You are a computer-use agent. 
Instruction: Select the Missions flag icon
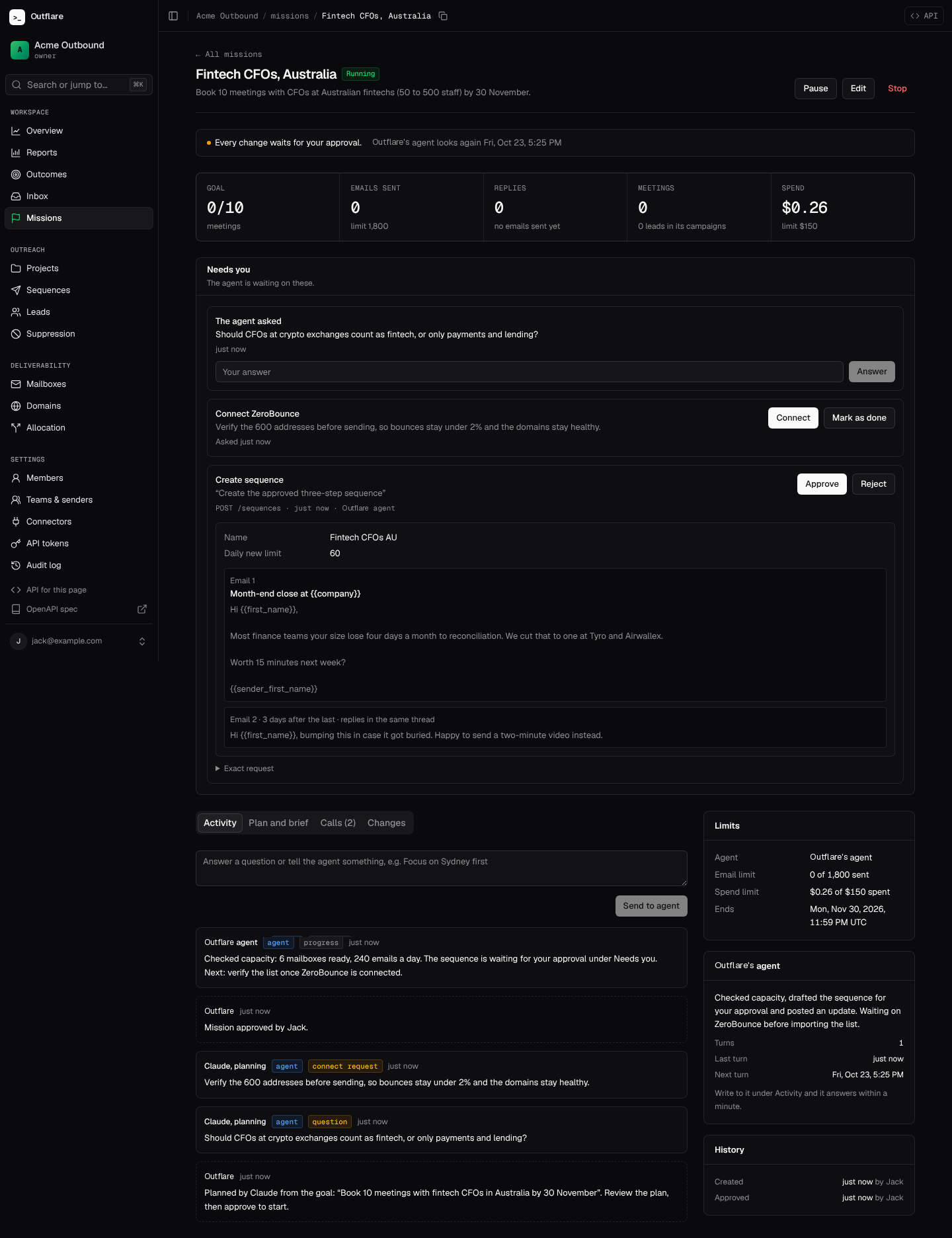pyautogui.click(x=16, y=218)
